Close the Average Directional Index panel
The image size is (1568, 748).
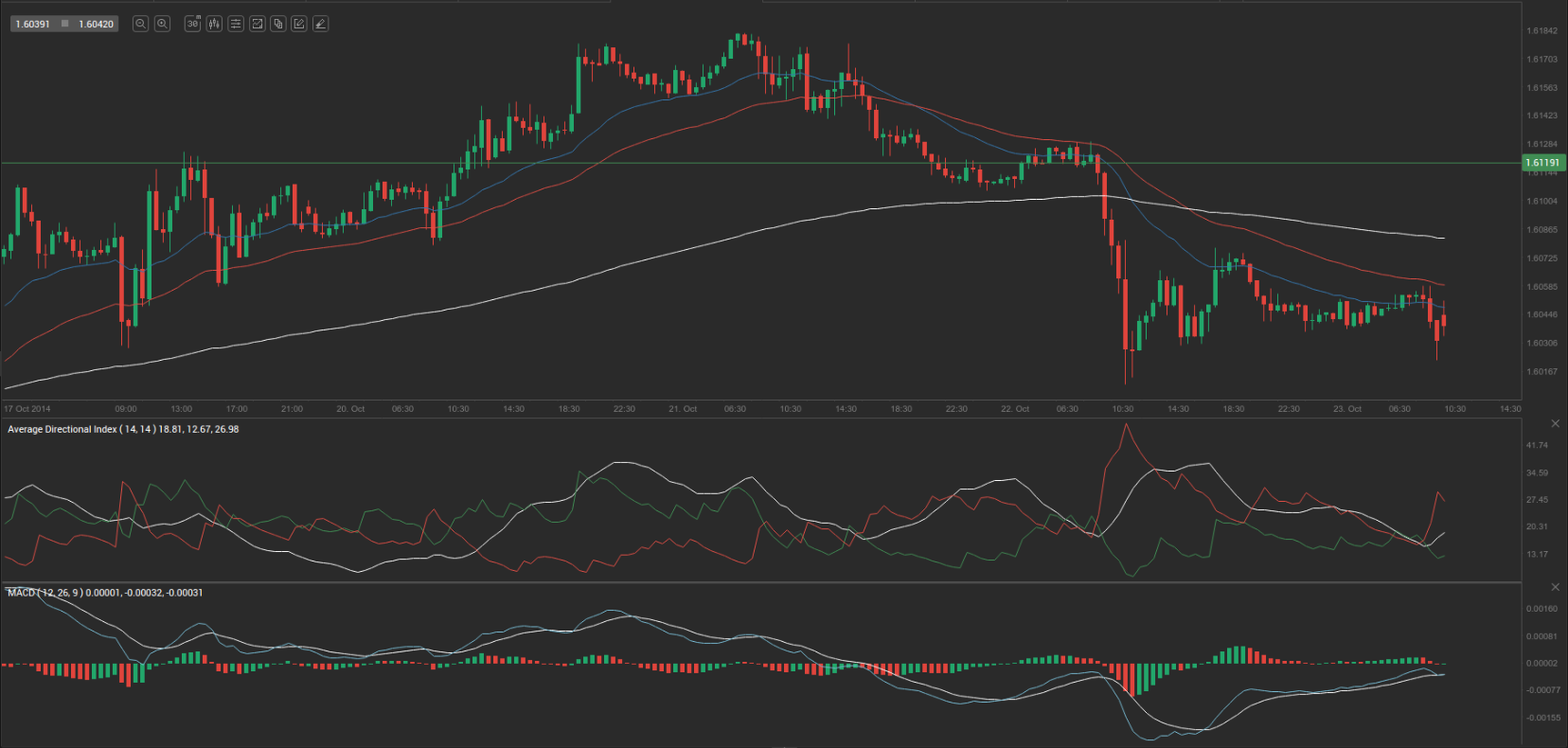pyautogui.click(x=1554, y=423)
